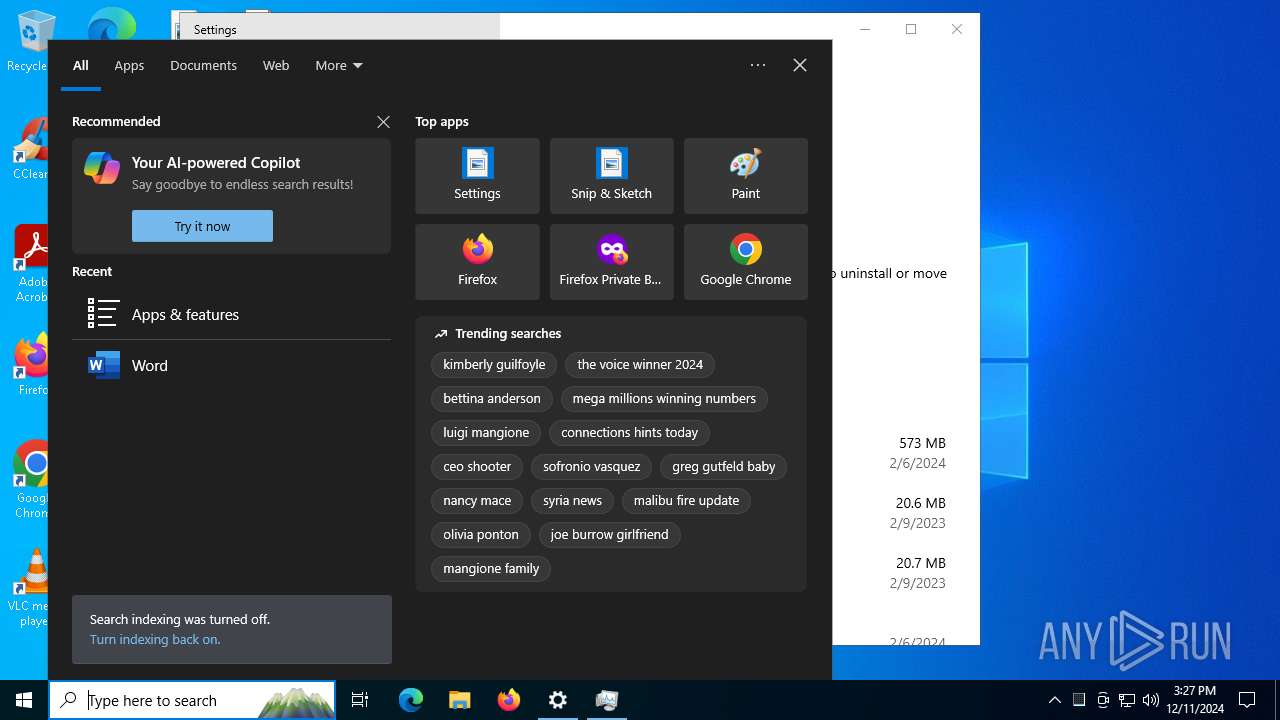Search trending 'the voice winner 2024'
This screenshot has height=720, width=1280.
coord(640,365)
